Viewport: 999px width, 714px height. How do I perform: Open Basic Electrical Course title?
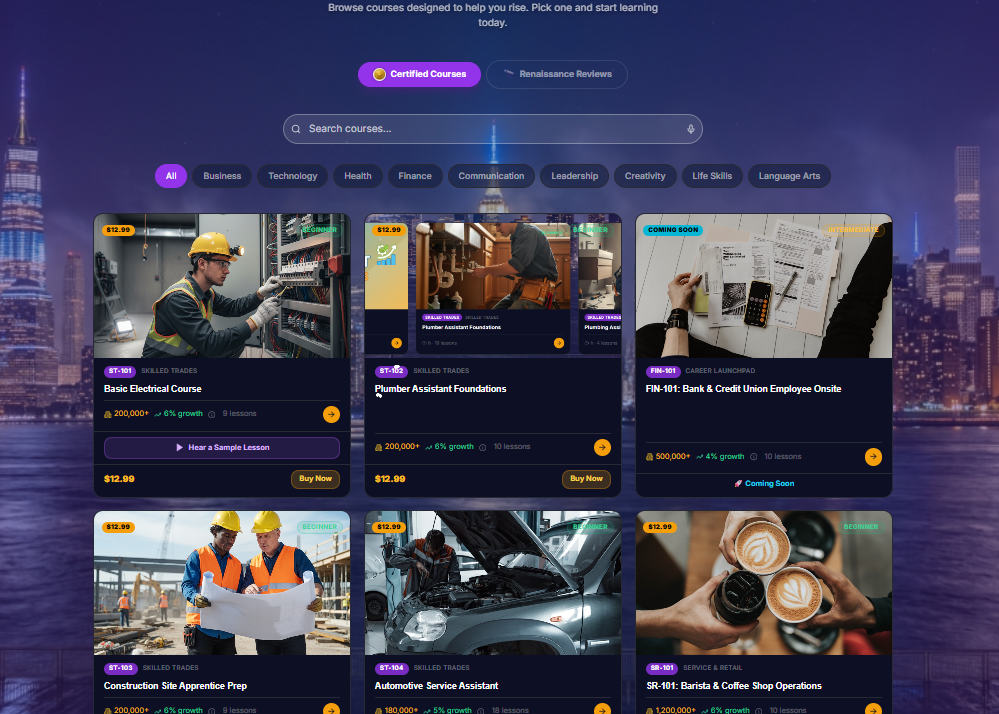tap(153, 389)
